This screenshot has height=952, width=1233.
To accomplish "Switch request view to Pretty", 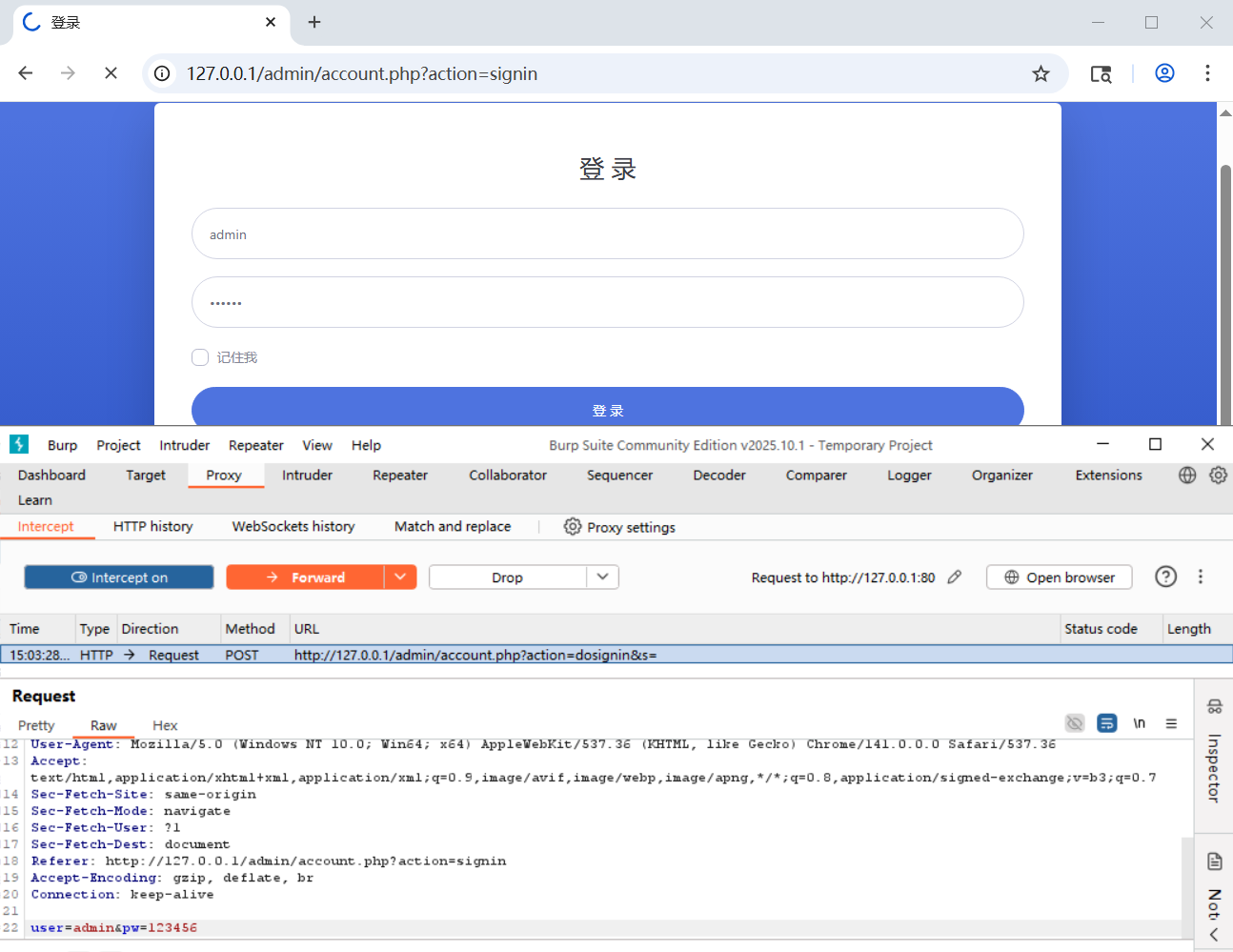I will (36, 725).
